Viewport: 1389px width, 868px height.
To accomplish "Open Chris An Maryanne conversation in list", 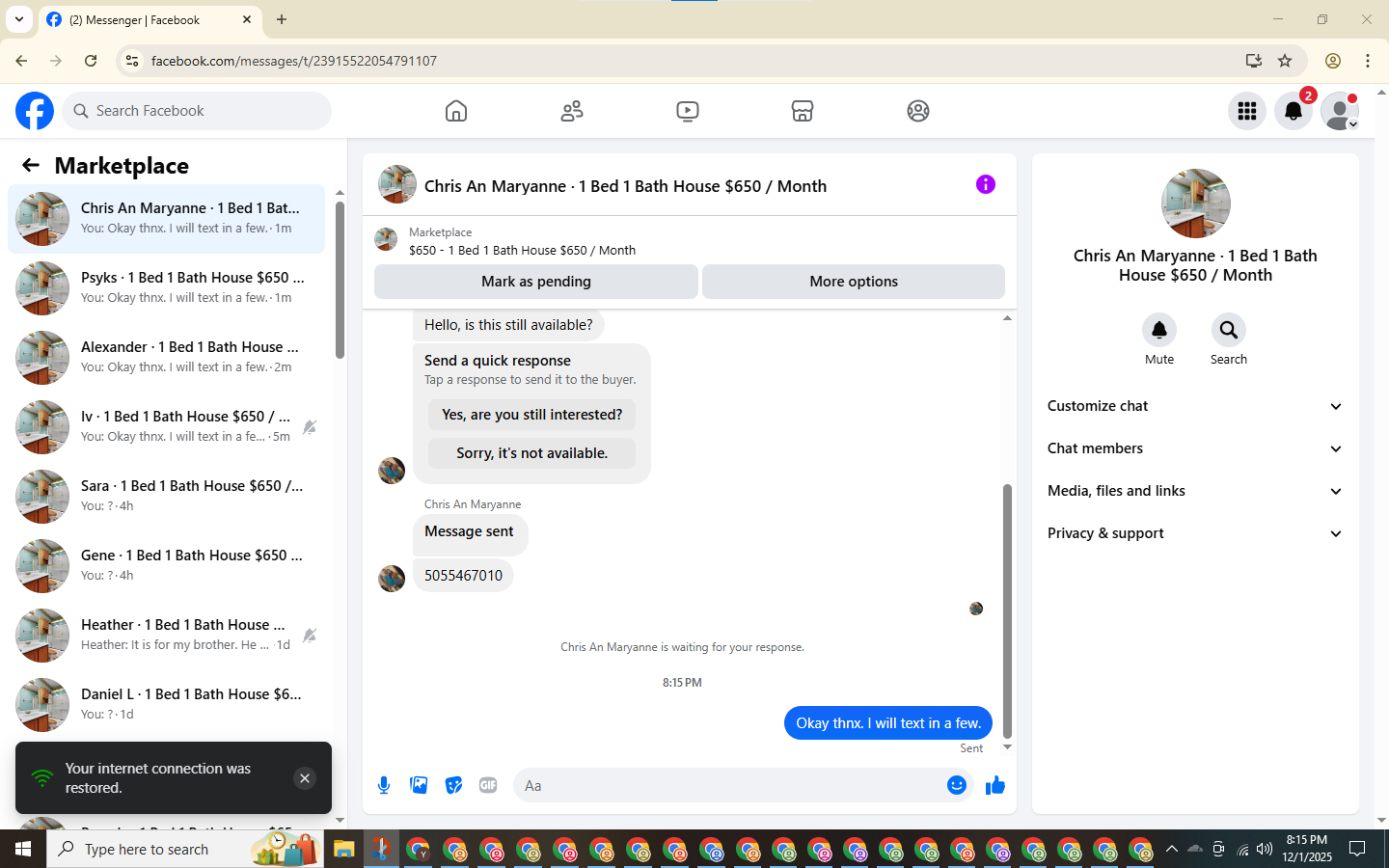I will (167, 219).
